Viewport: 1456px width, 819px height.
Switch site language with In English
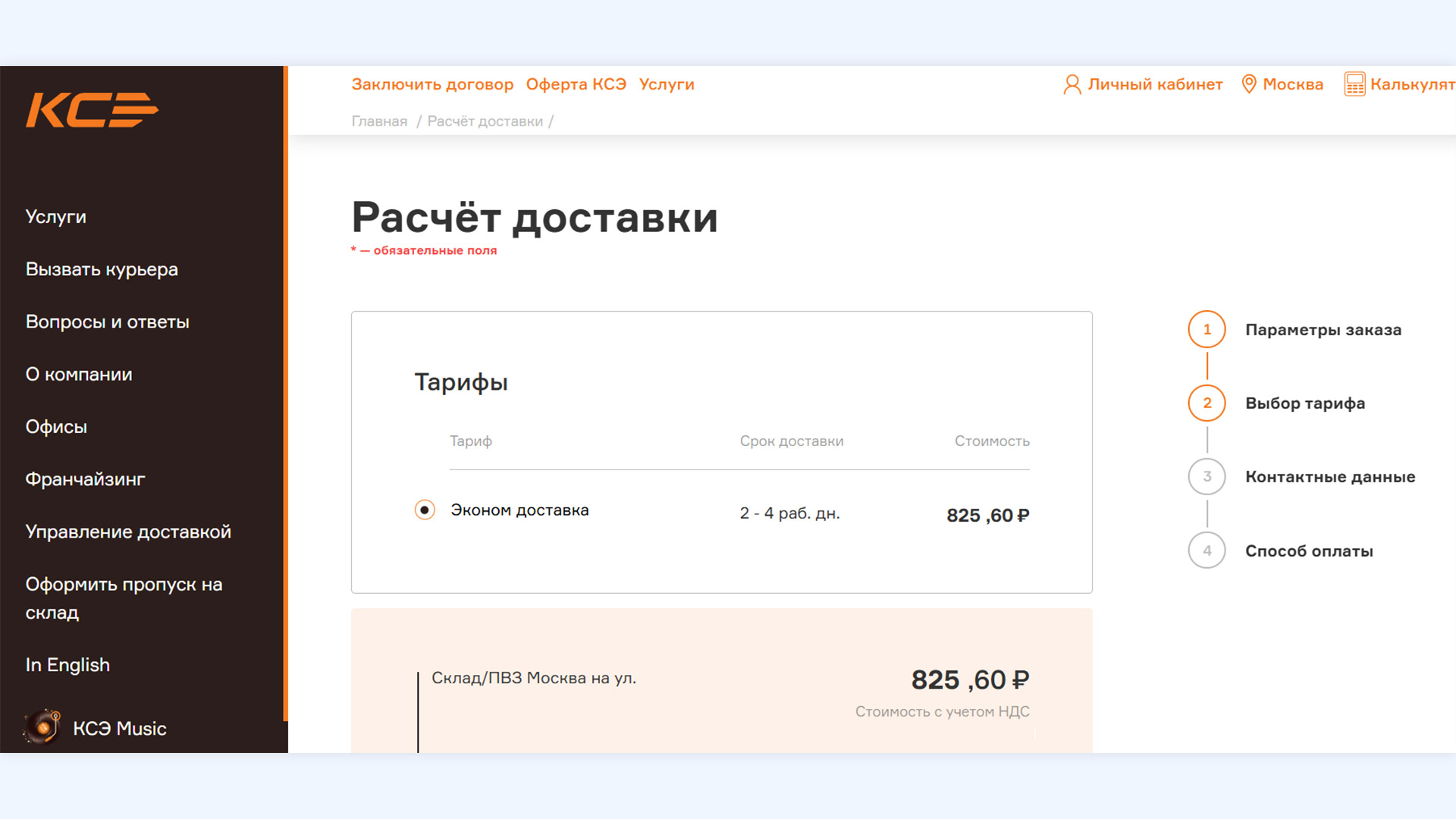click(67, 665)
